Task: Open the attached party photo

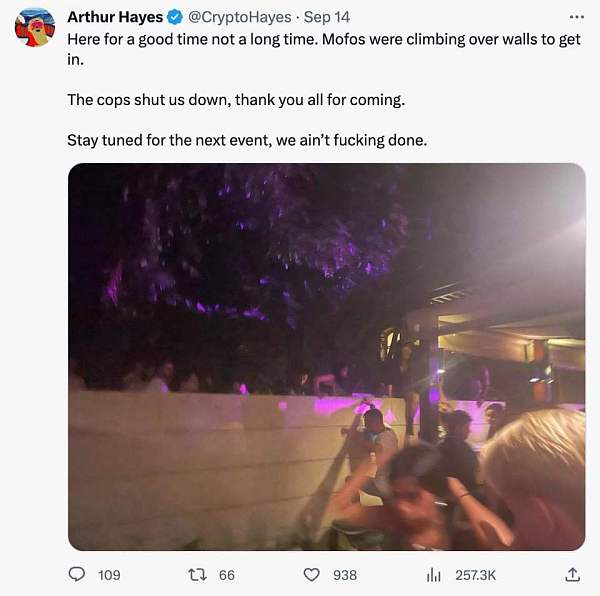Action: click(x=326, y=356)
